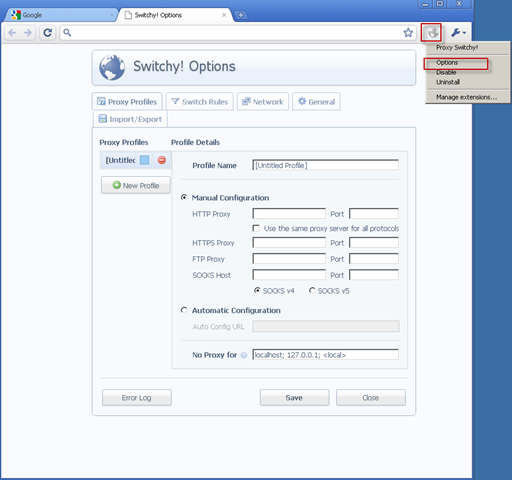Choose Manage extensions... in the menu

click(466, 97)
